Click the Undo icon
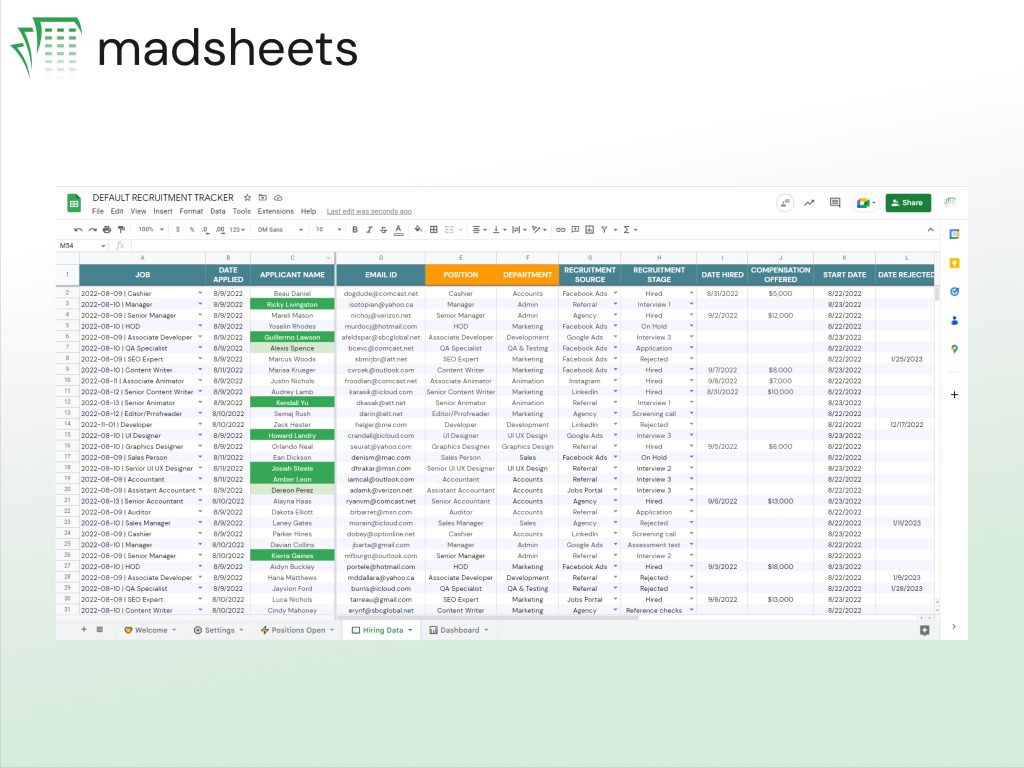1024x768 pixels. (x=76, y=229)
